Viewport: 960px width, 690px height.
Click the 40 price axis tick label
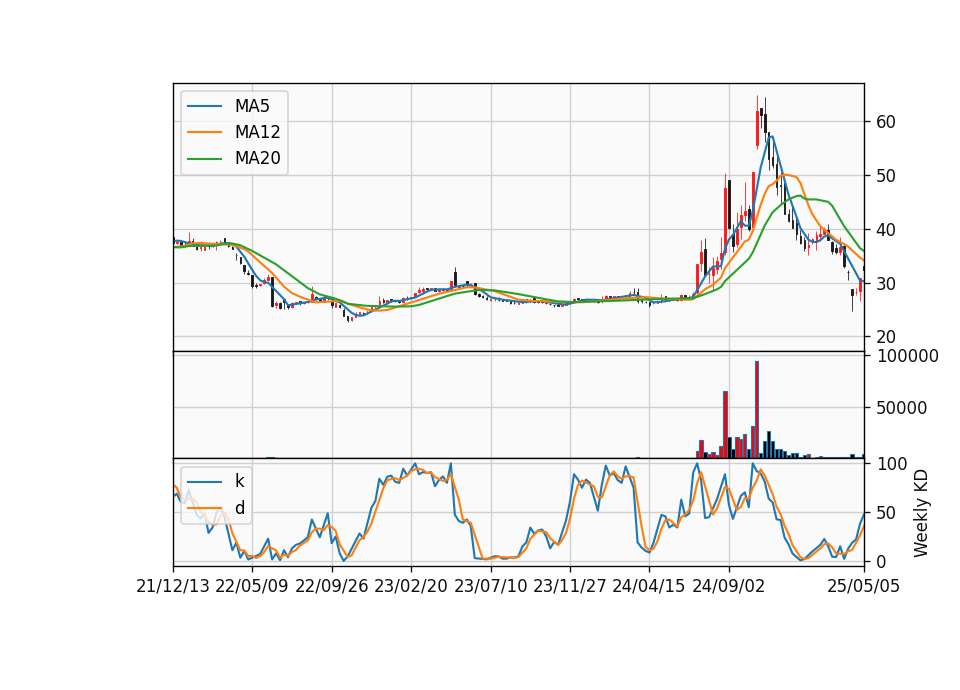[x=886, y=230]
